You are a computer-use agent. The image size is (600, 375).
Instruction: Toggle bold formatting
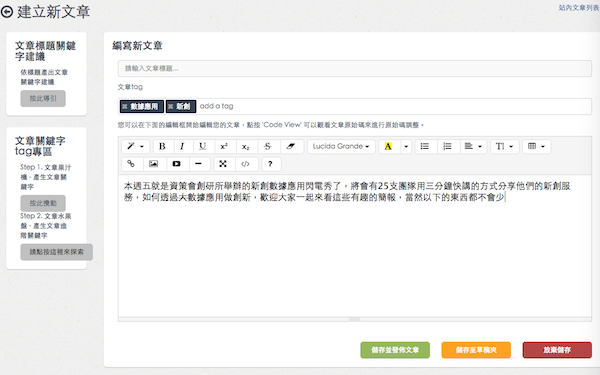coord(162,147)
